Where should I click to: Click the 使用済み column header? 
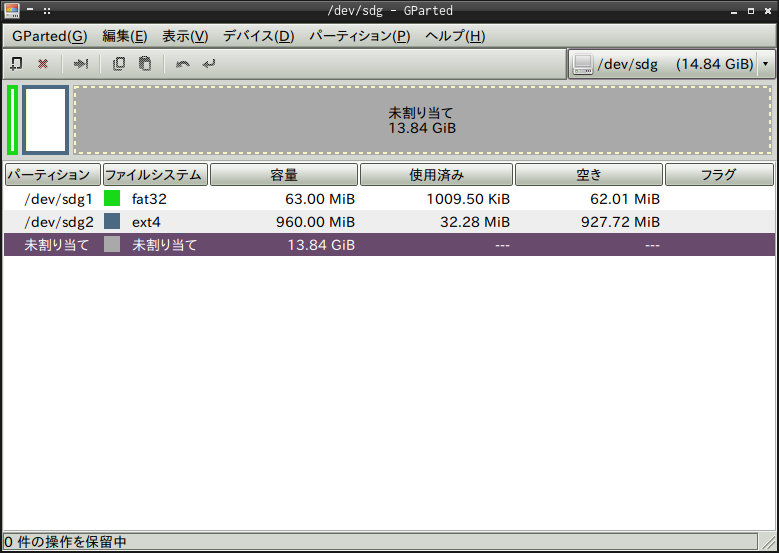436,175
